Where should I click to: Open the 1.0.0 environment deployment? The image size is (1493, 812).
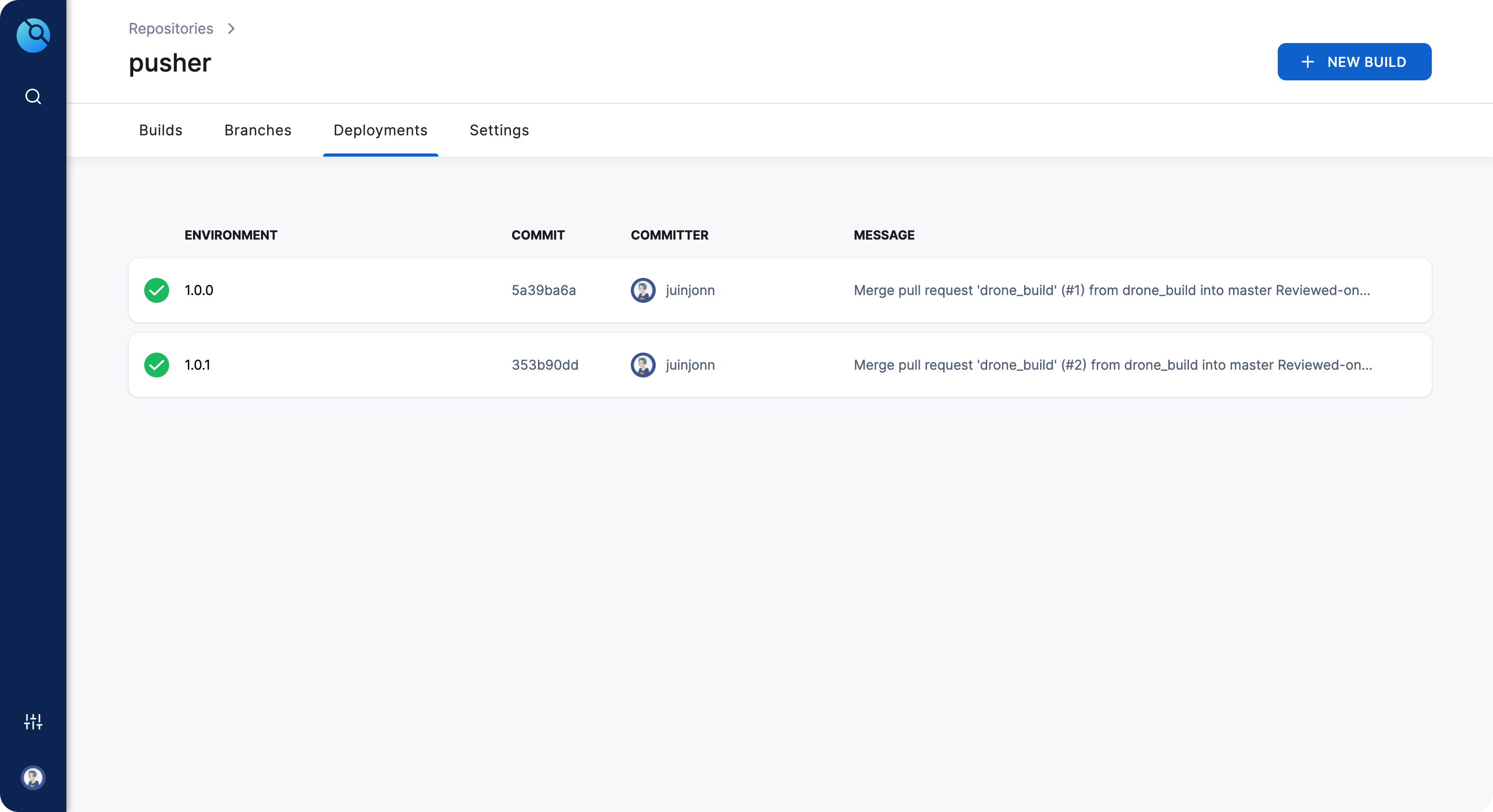199,290
